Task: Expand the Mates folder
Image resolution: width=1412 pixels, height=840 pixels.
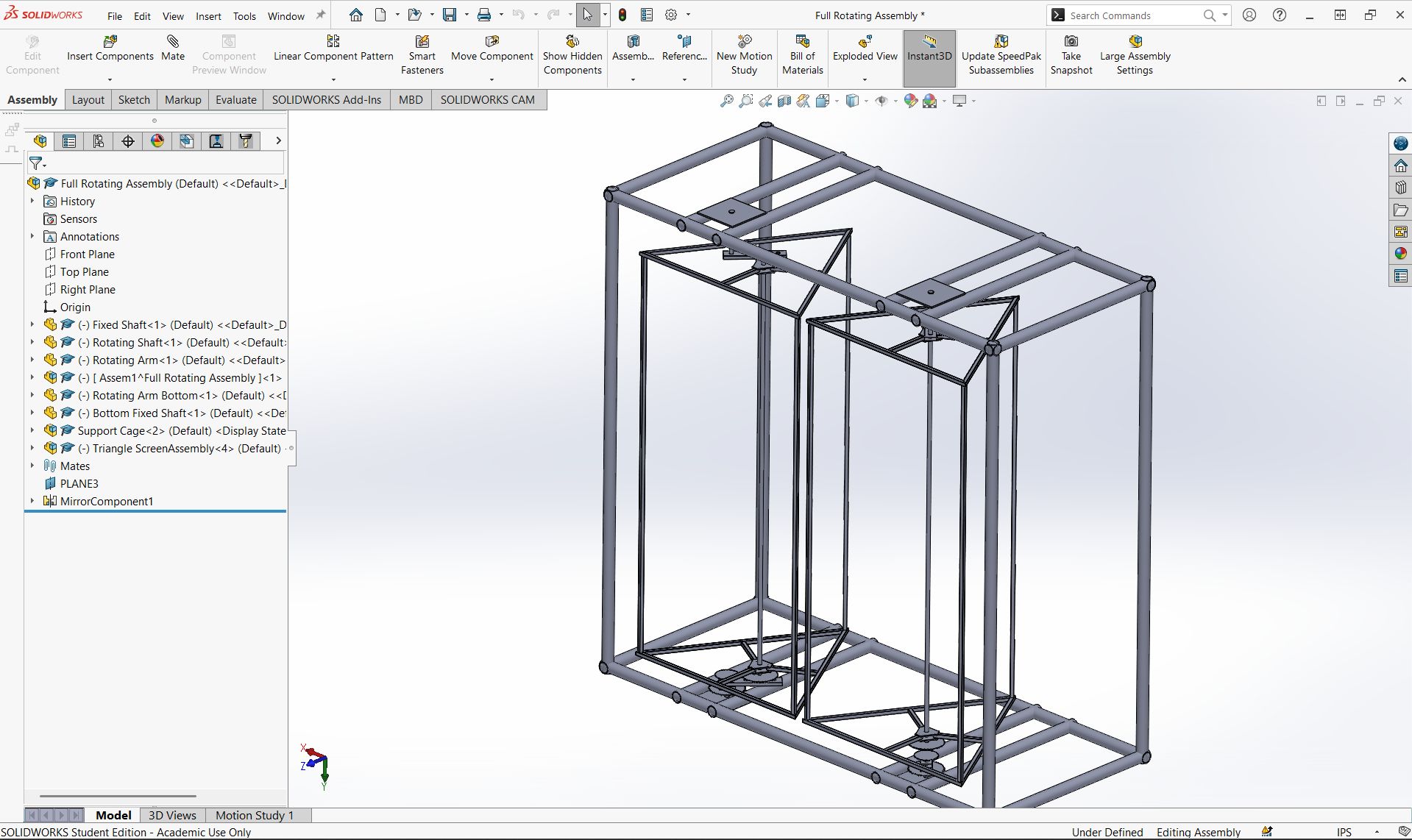Action: 32,466
